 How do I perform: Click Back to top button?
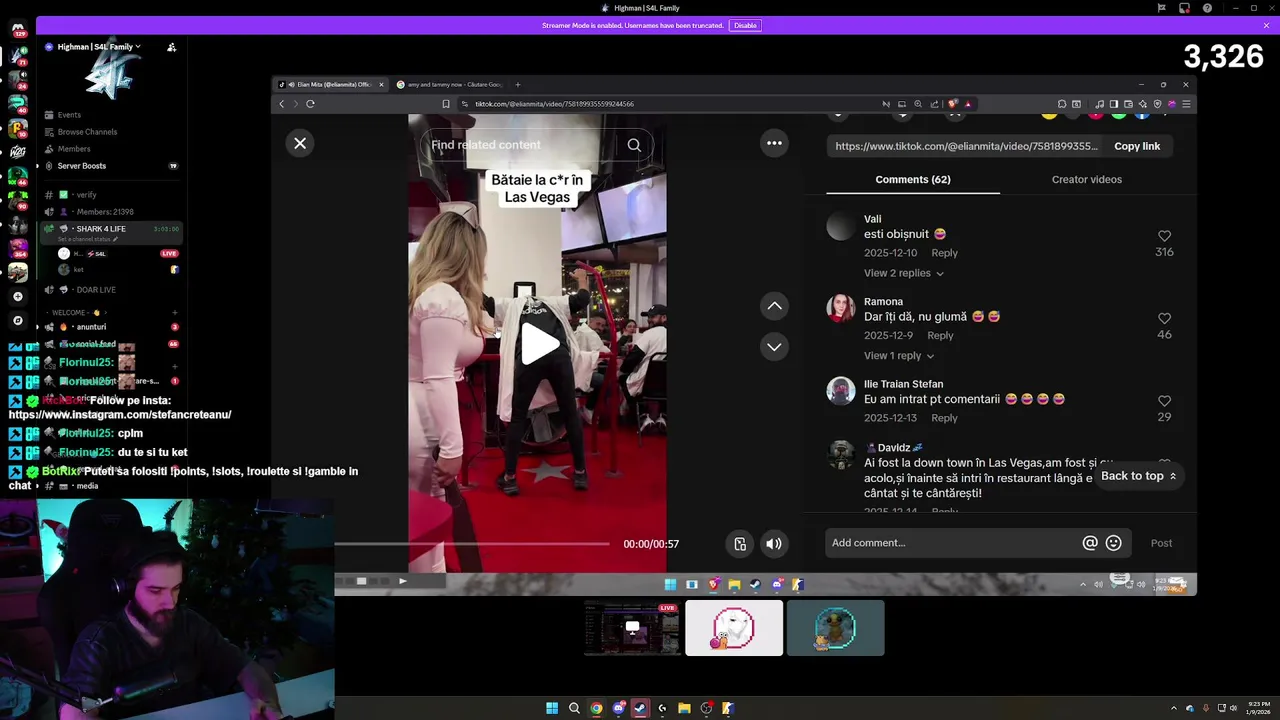pyautogui.click(x=1138, y=476)
